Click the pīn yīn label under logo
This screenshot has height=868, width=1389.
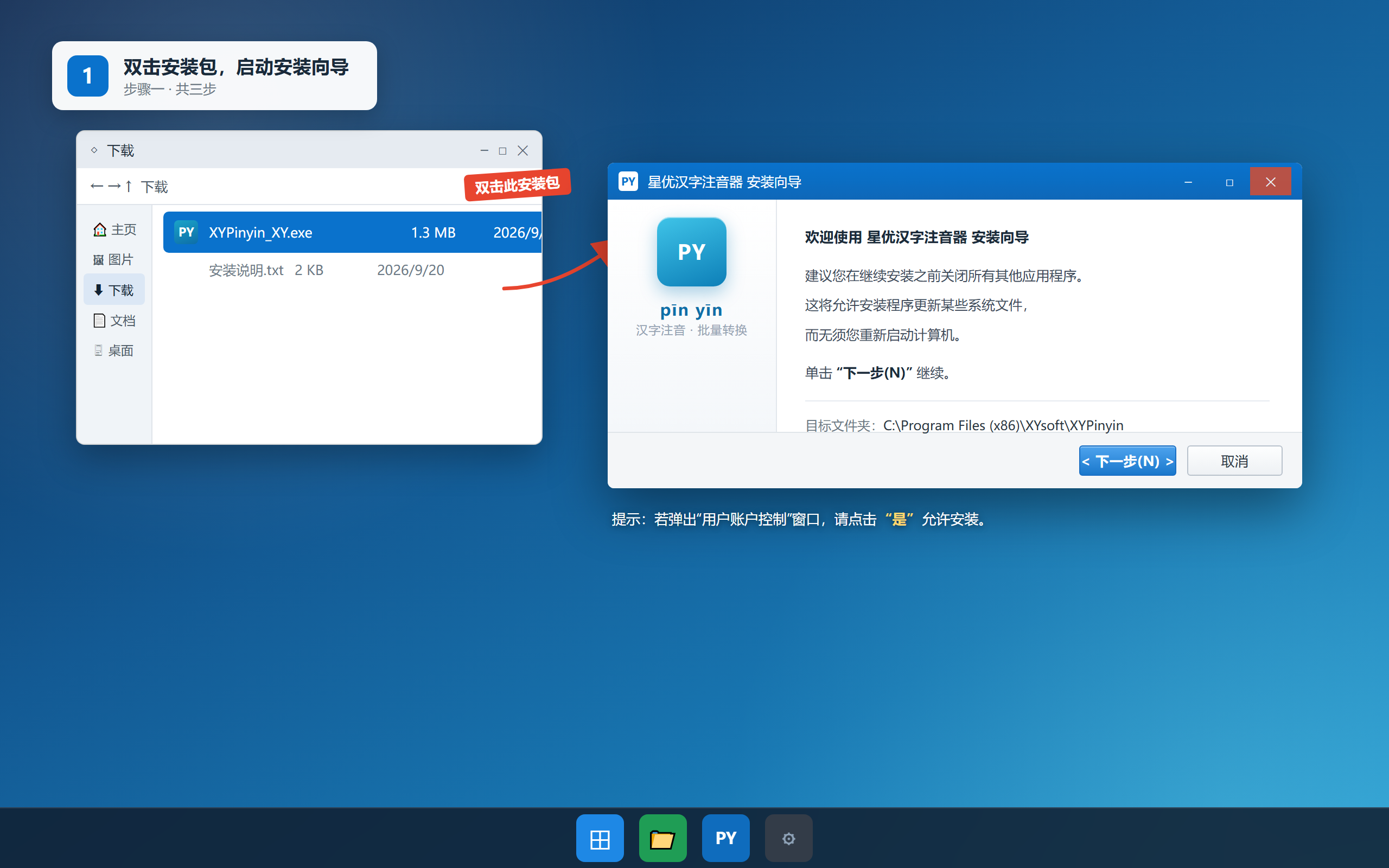[691, 310]
